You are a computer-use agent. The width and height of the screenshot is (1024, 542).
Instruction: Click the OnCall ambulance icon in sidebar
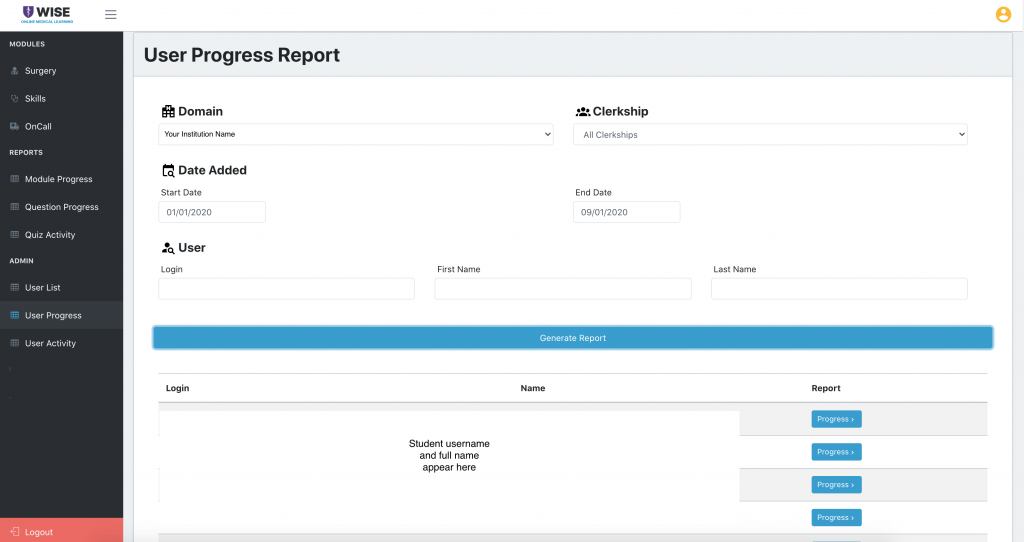[x=14, y=127]
